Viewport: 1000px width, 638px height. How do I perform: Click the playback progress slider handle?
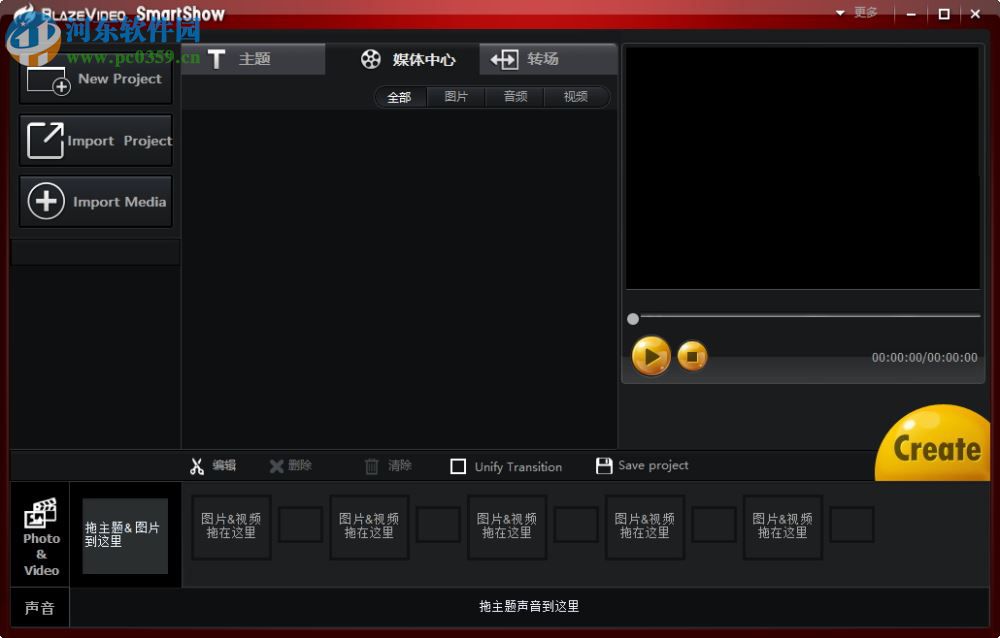633,319
